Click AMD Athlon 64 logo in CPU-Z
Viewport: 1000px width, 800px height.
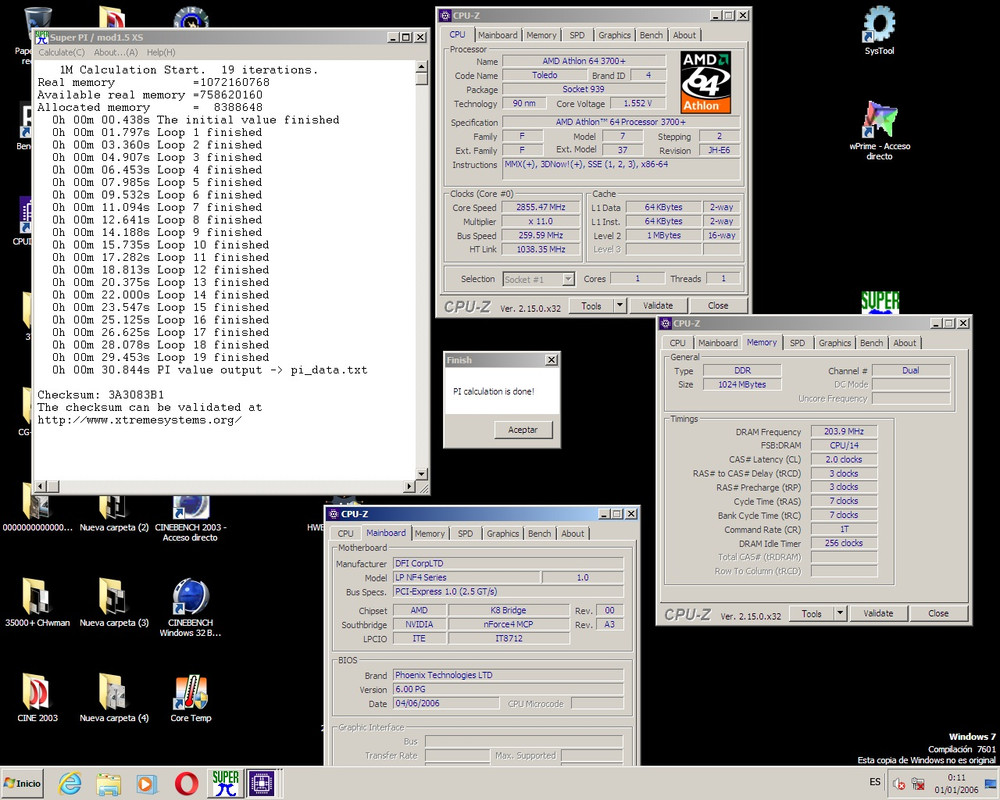(705, 82)
